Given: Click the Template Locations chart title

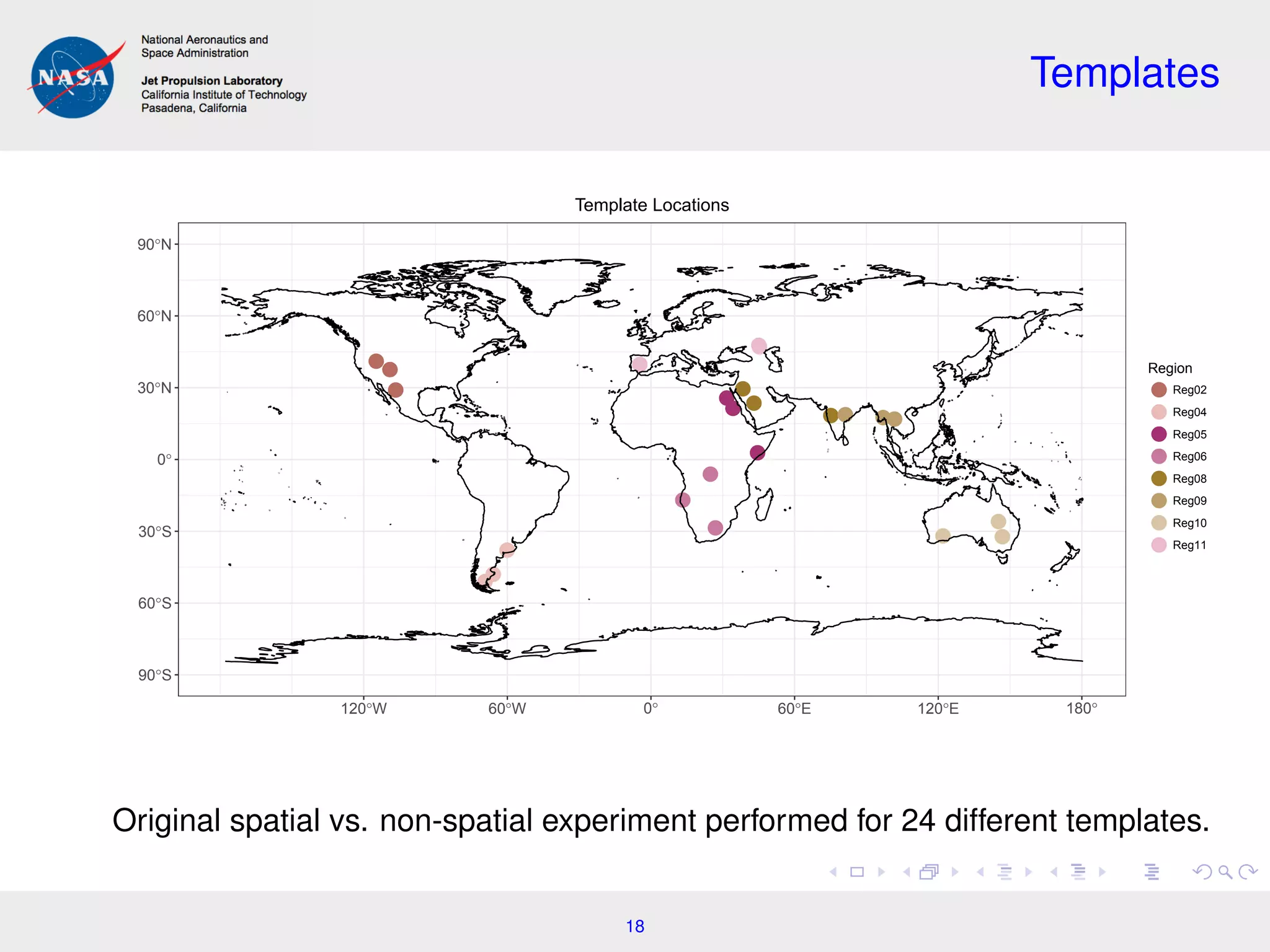Looking at the screenshot, I should (x=652, y=205).
